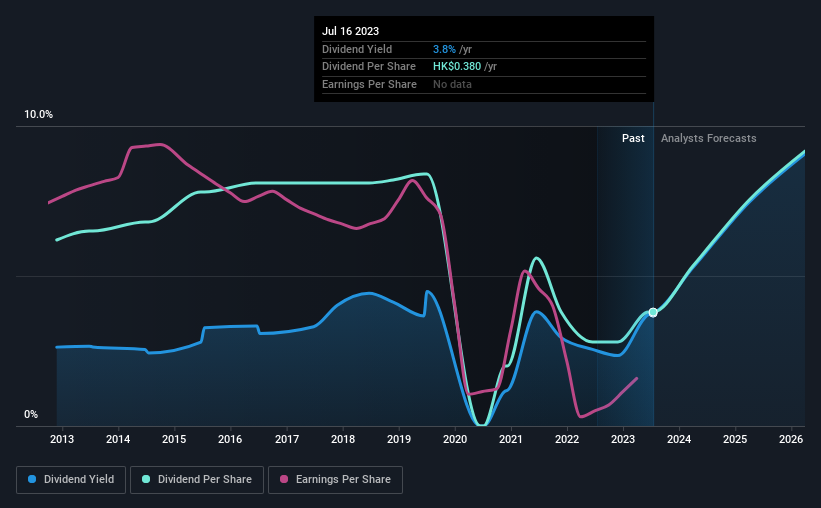The height and width of the screenshot is (508, 821).
Task: Select the 2023 x-axis year label
Action: click(x=623, y=439)
